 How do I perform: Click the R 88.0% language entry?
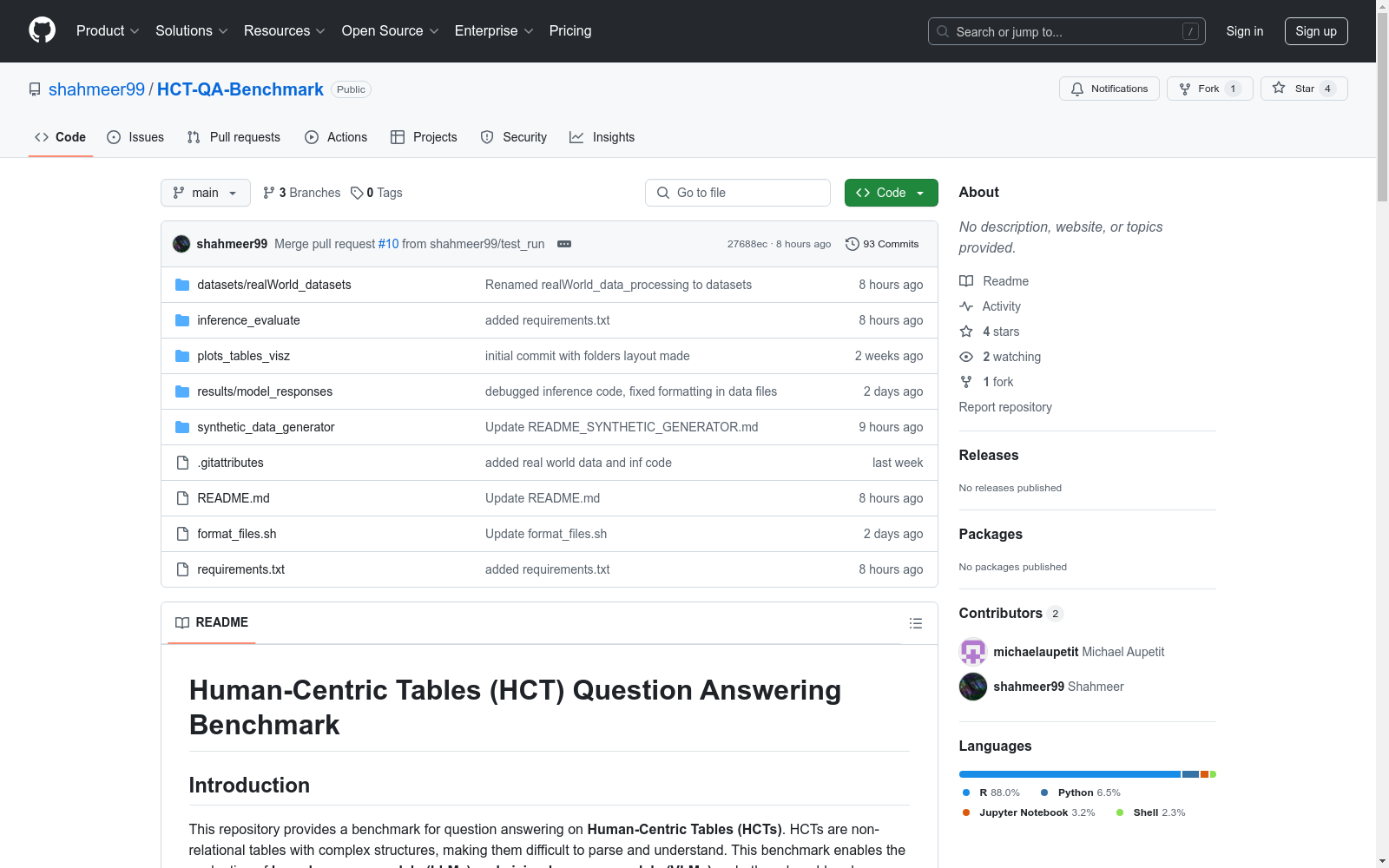tap(991, 792)
